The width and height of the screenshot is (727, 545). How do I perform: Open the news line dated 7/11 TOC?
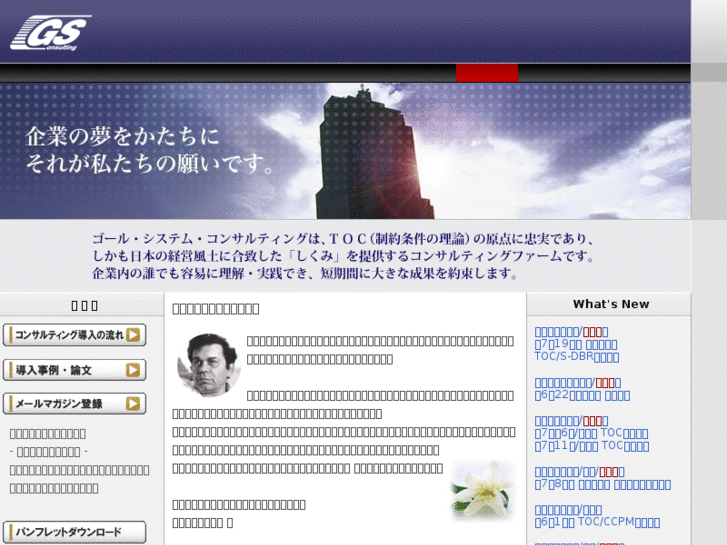[x=592, y=446]
